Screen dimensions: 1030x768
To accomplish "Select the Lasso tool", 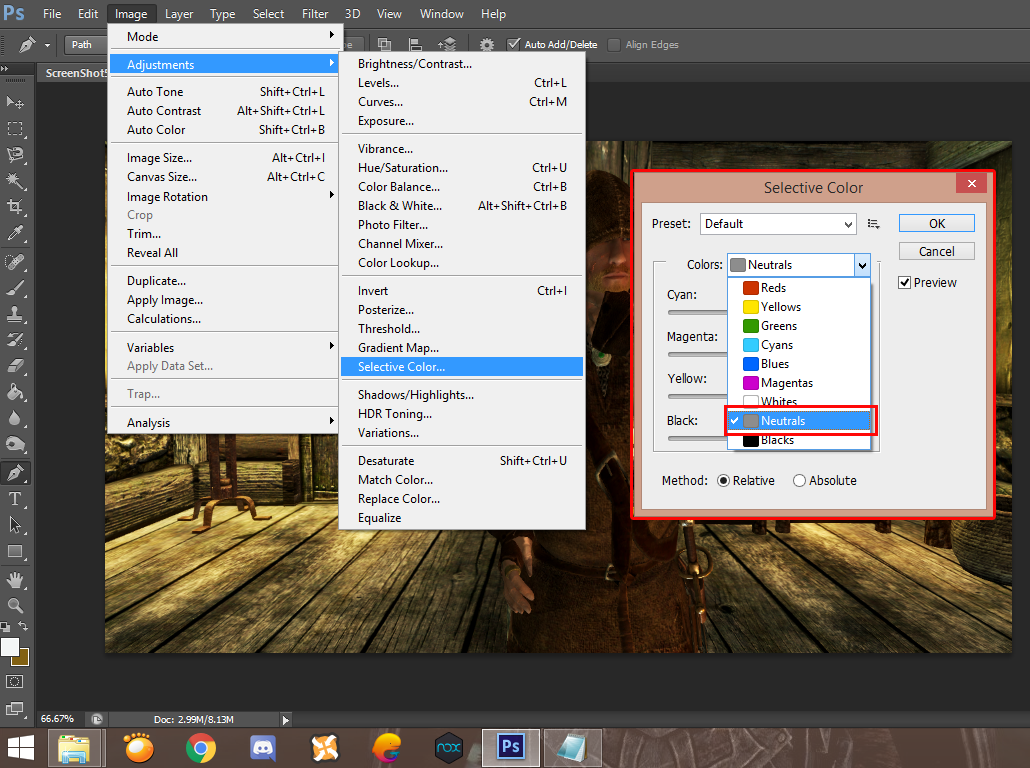I will 15,155.
